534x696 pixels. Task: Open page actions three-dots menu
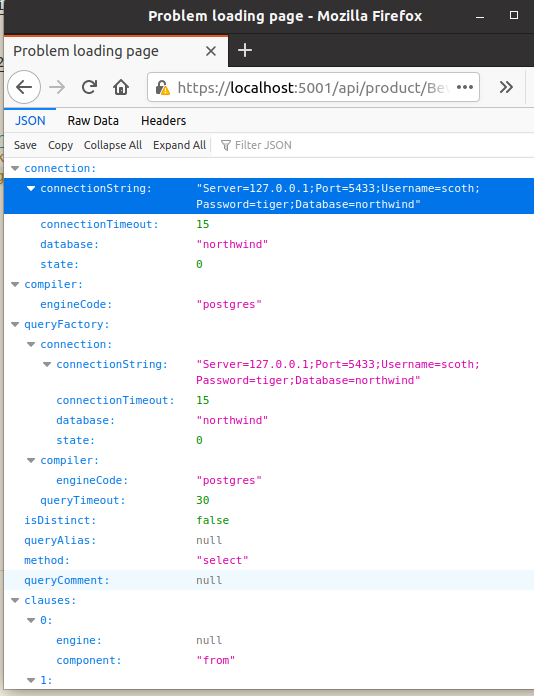point(464,87)
